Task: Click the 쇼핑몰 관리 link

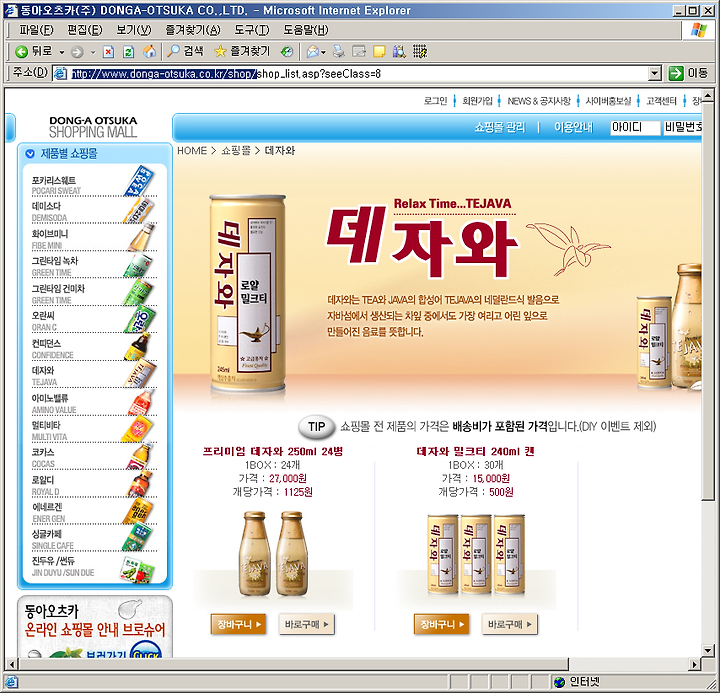Action: tap(500, 127)
